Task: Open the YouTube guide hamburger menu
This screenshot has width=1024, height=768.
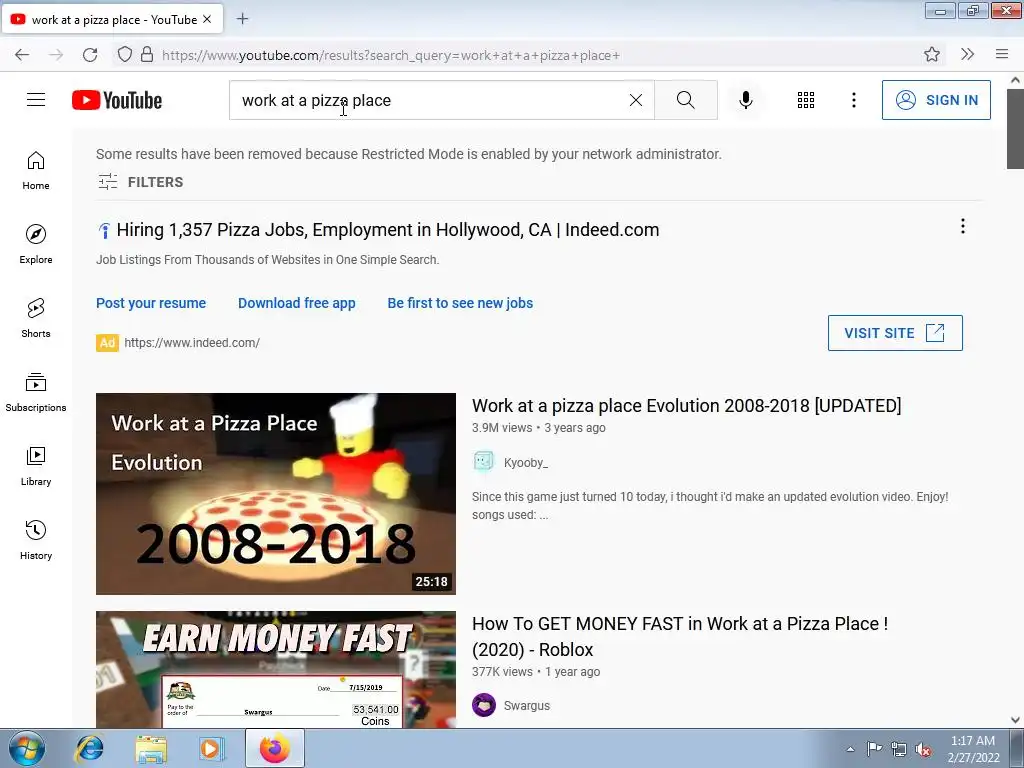Action: (36, 100)
